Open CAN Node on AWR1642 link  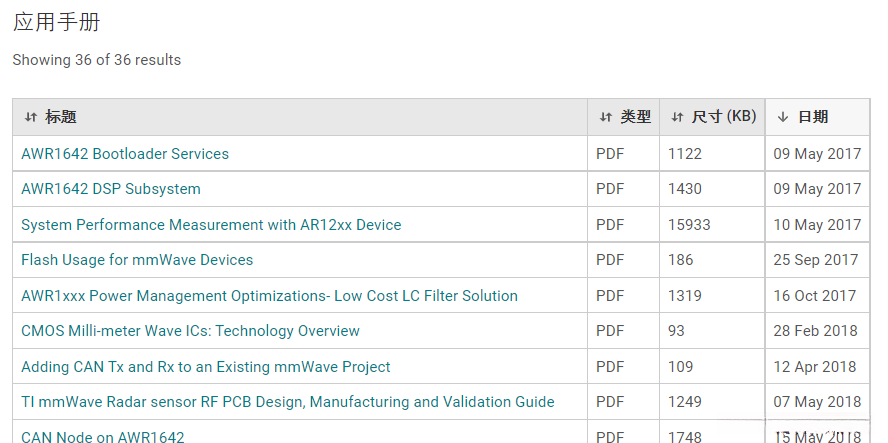pyautogui.click(x=103, y=436)
